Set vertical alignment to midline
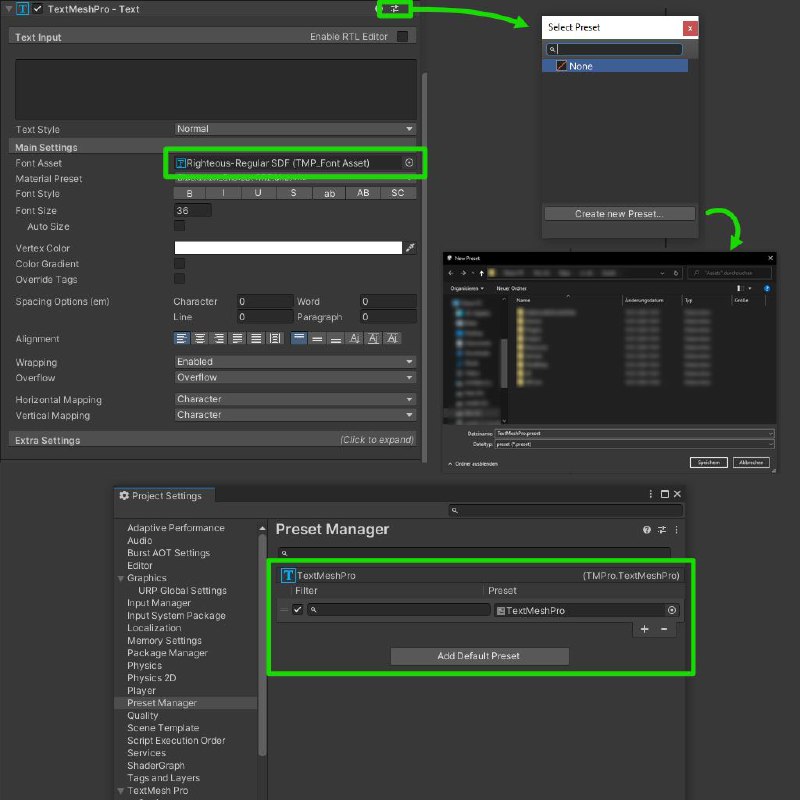This screenshot has height=800, width=800. (x=373, y=338)
